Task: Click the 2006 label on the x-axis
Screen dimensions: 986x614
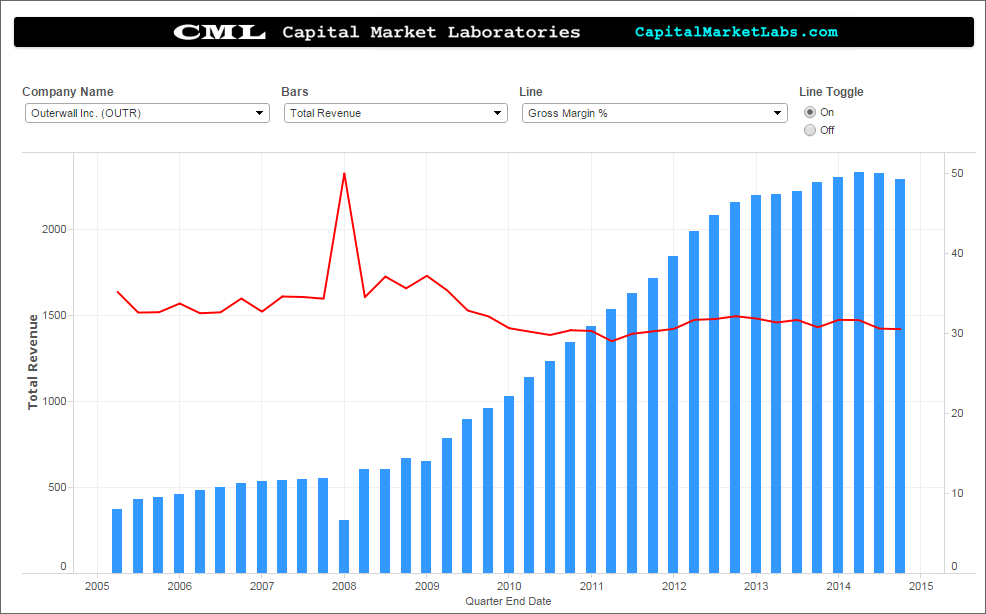Action: 179,586
